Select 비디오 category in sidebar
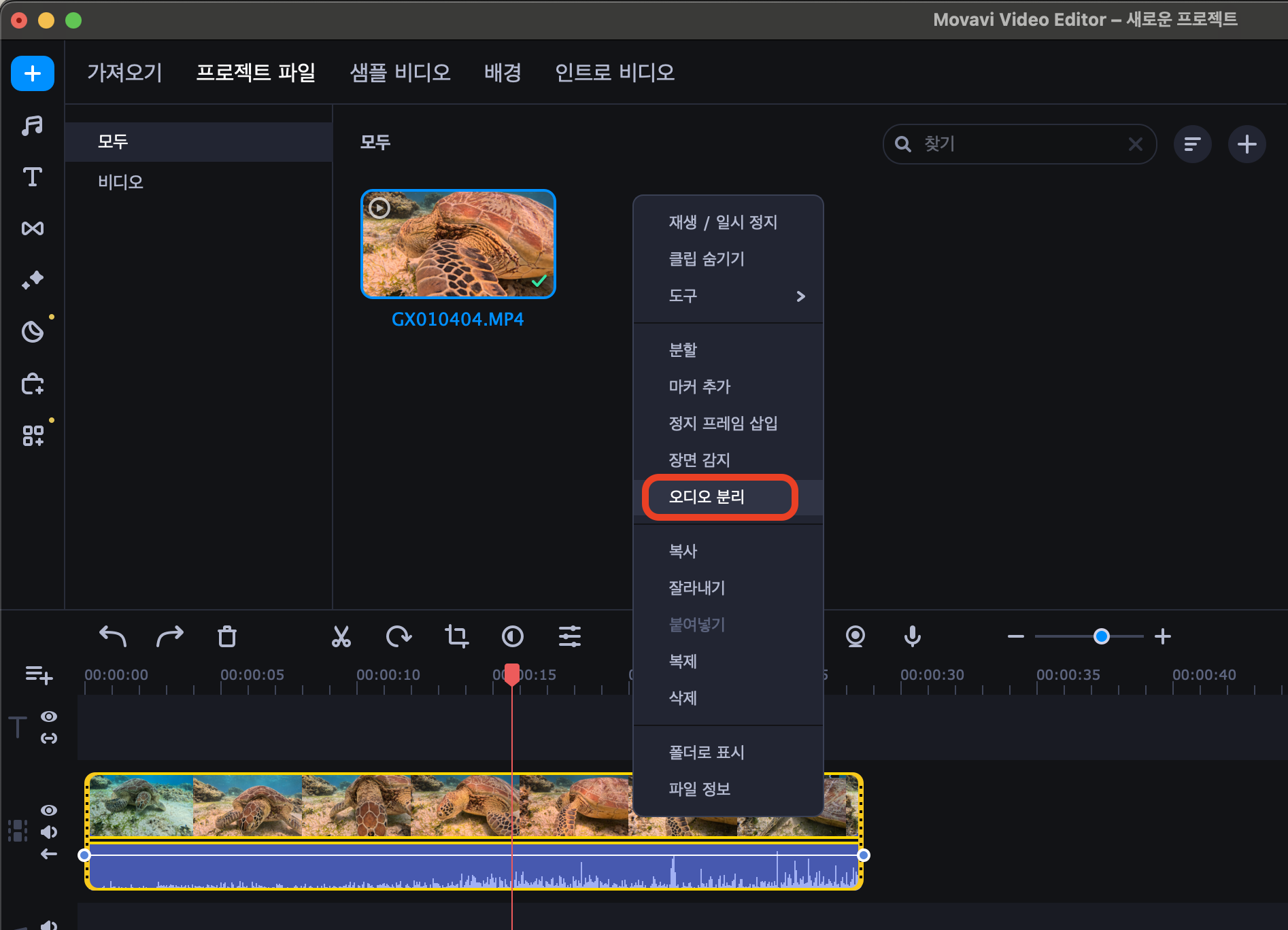 [199, 182]
